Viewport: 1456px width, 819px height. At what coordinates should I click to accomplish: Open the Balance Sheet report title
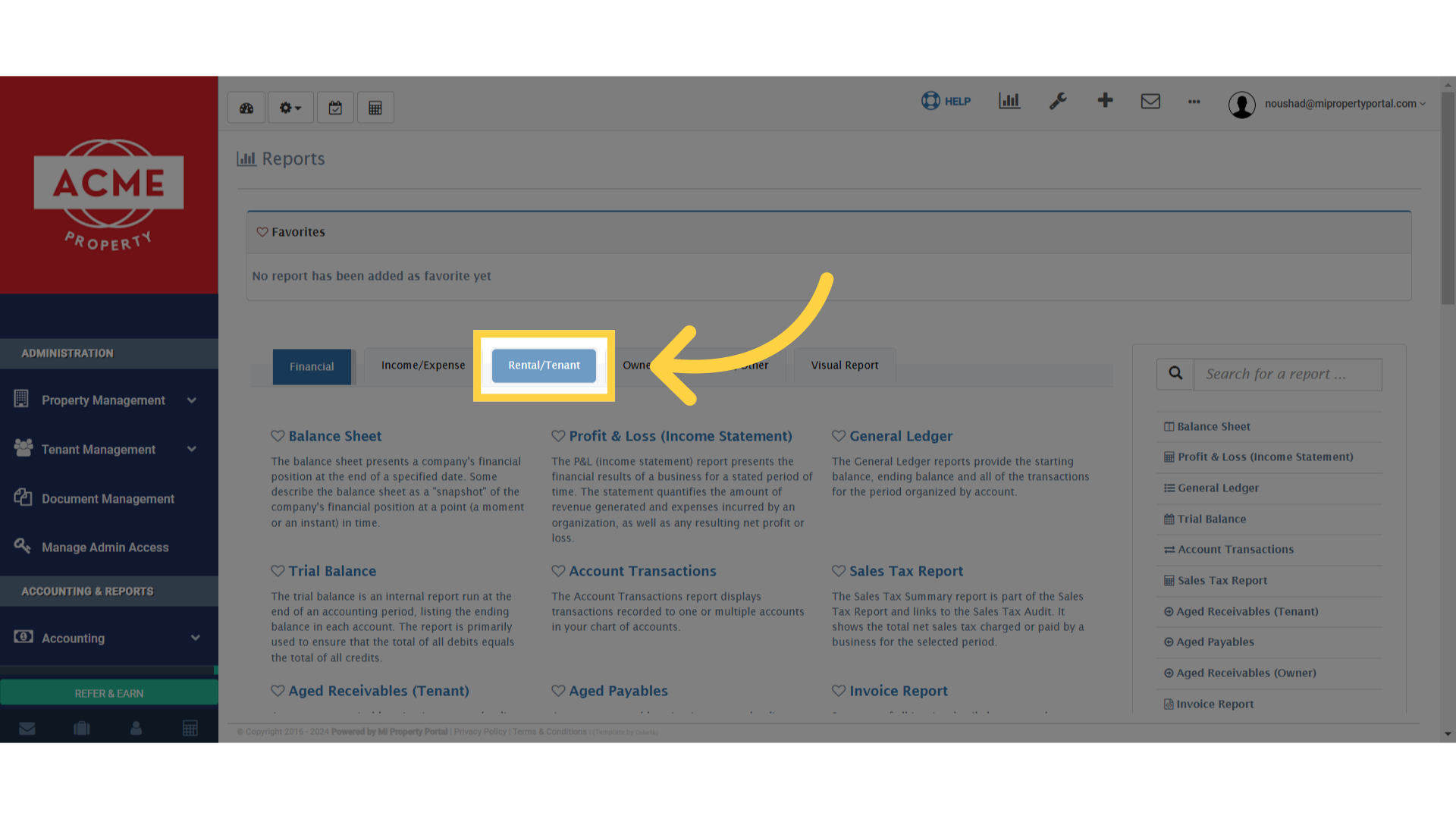335,436
